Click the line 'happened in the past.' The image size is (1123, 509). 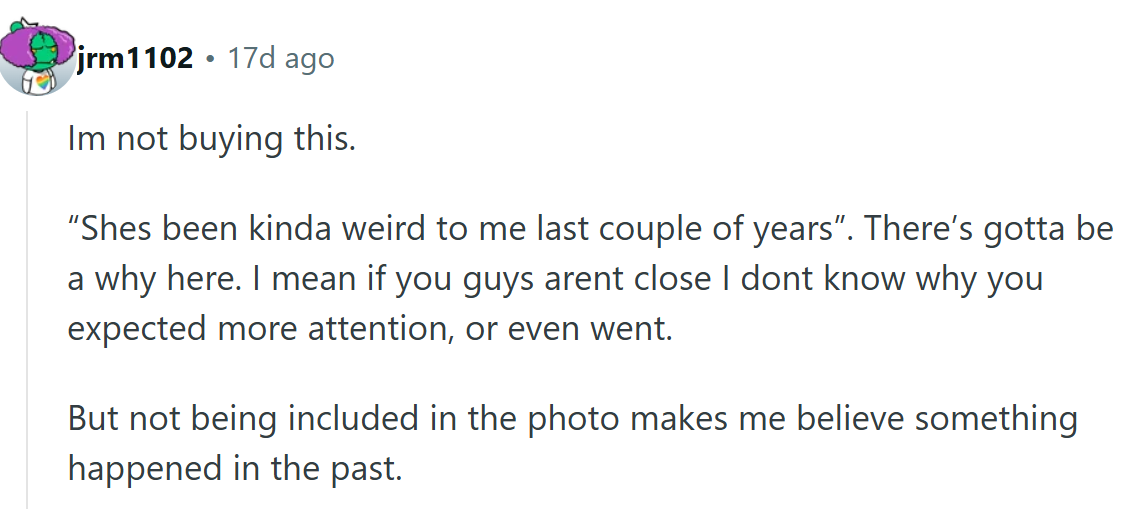(x=234, y=466)
